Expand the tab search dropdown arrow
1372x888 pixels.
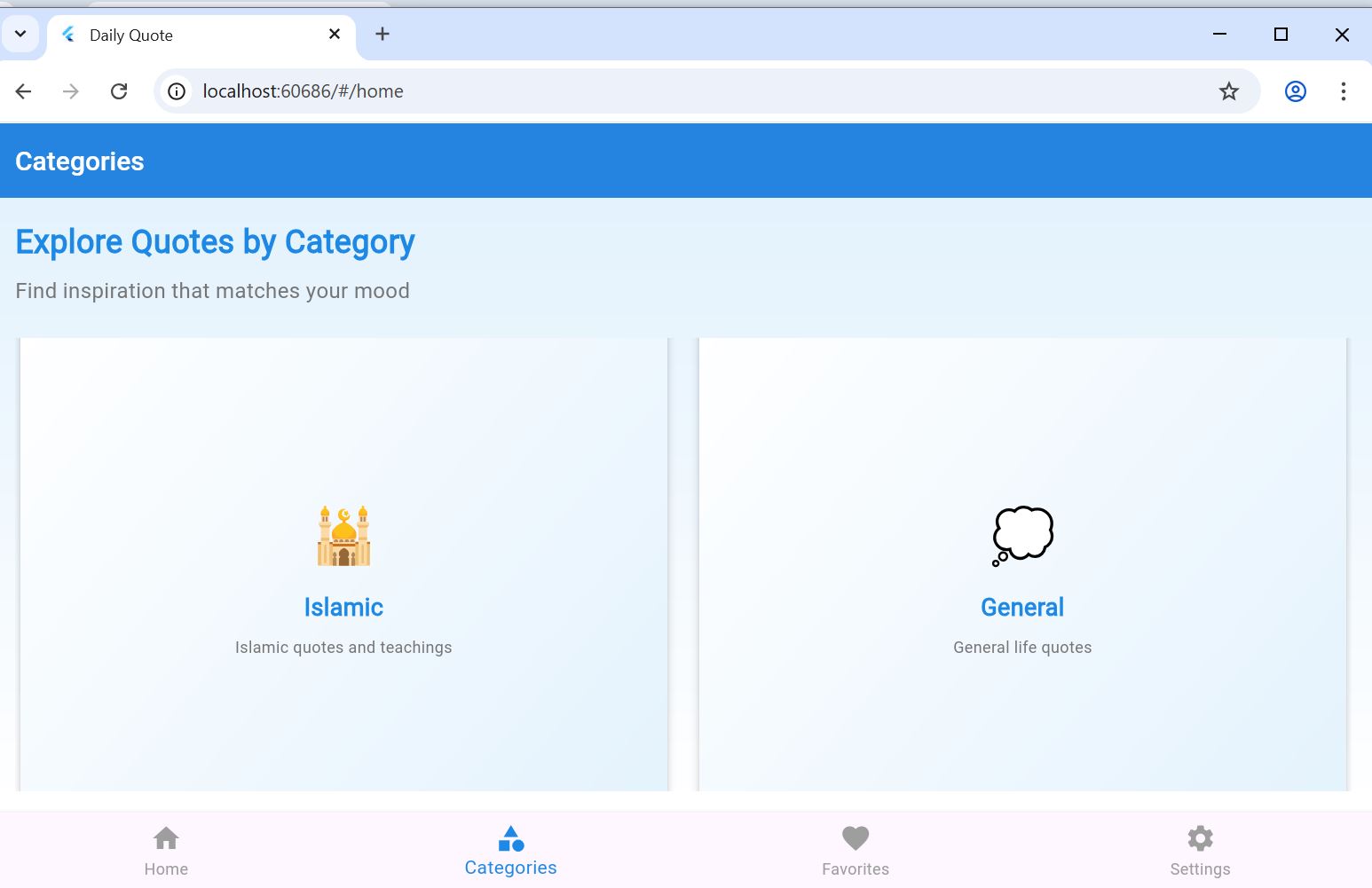20,35
